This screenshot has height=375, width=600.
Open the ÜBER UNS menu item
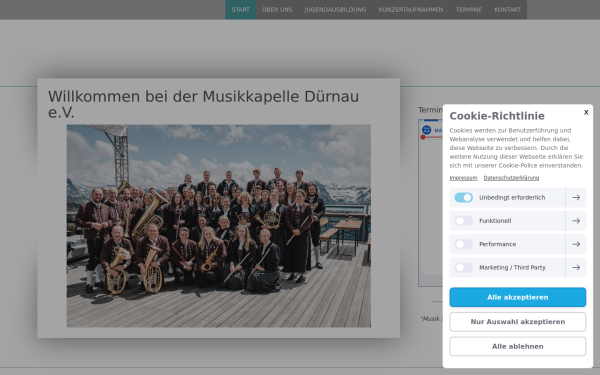(x=277, y=10)
